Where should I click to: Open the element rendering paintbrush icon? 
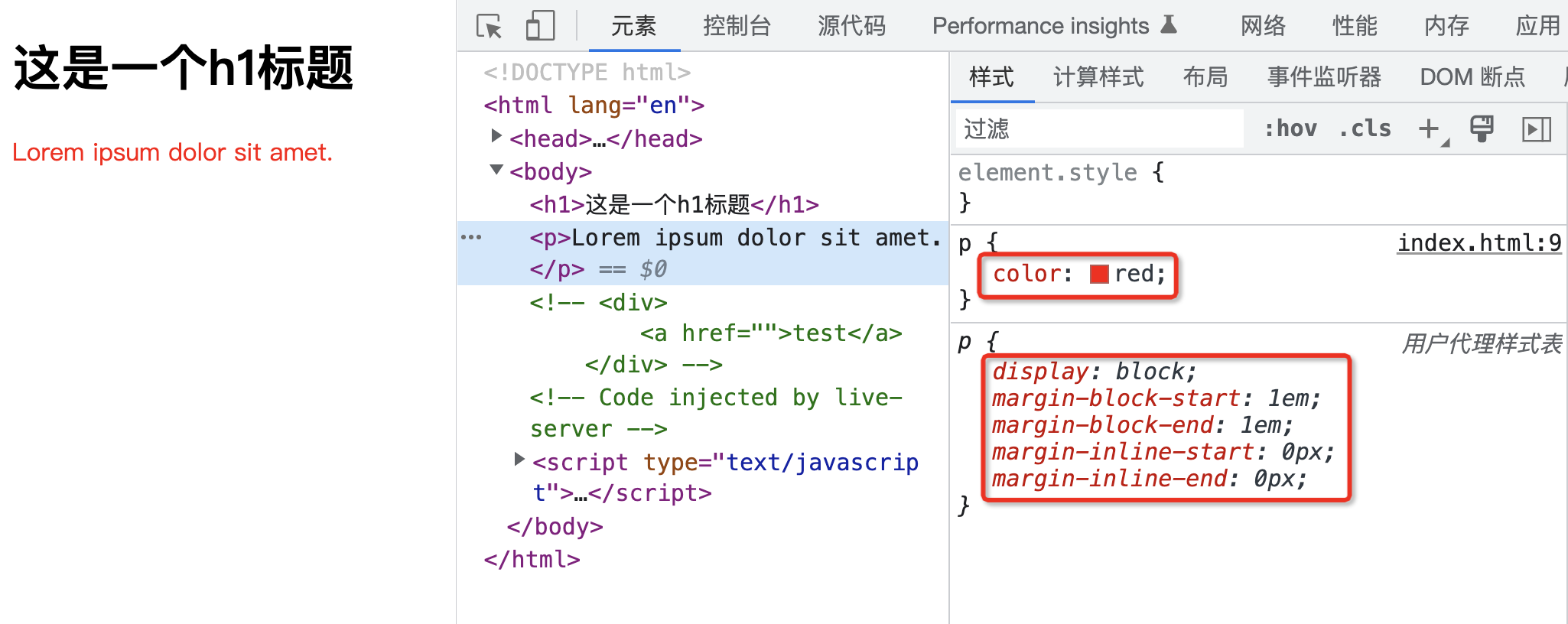click(x=1482, y=128)
